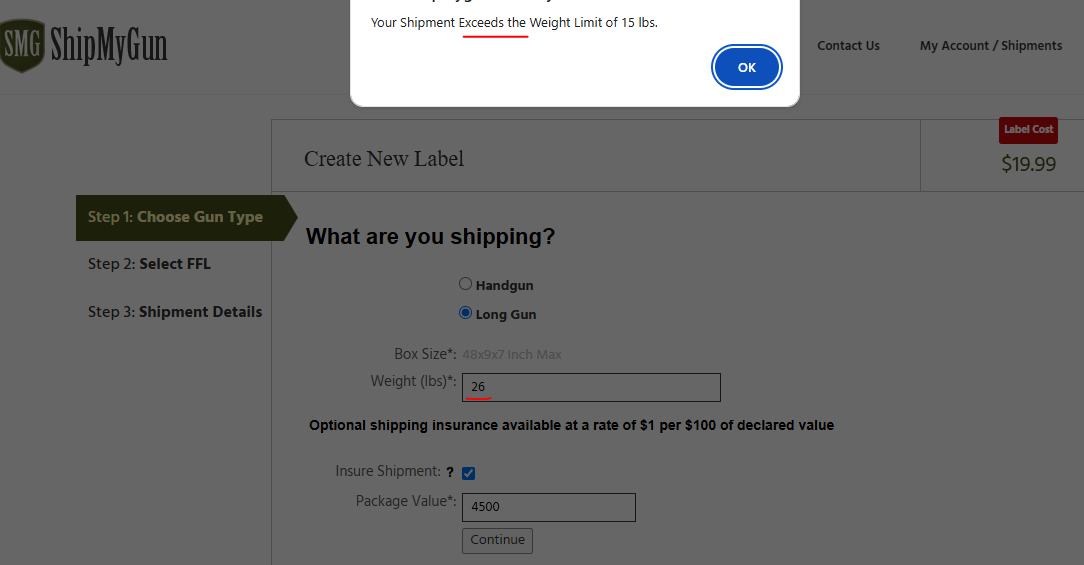Open My Account / Shipments menu
This screenshot has height=565, width=1084.
pyautogui.click(x=990, y=46)
